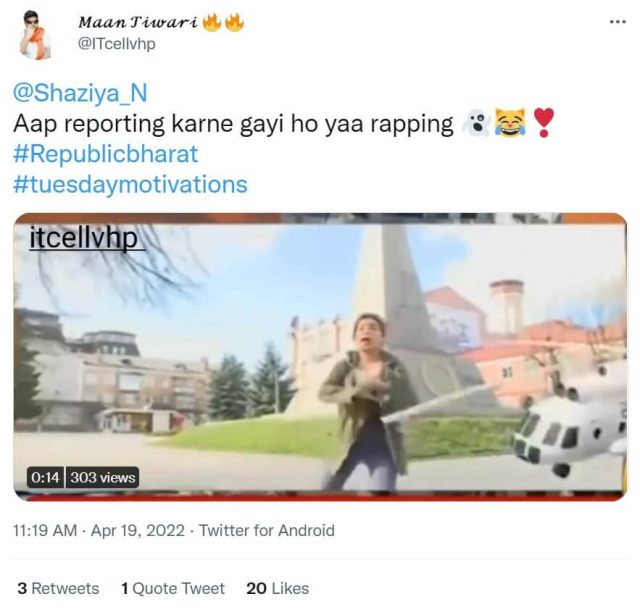Click the red heart exclamation emoji
This screenshot has height=615, width=640.
(x=544, y=122)
